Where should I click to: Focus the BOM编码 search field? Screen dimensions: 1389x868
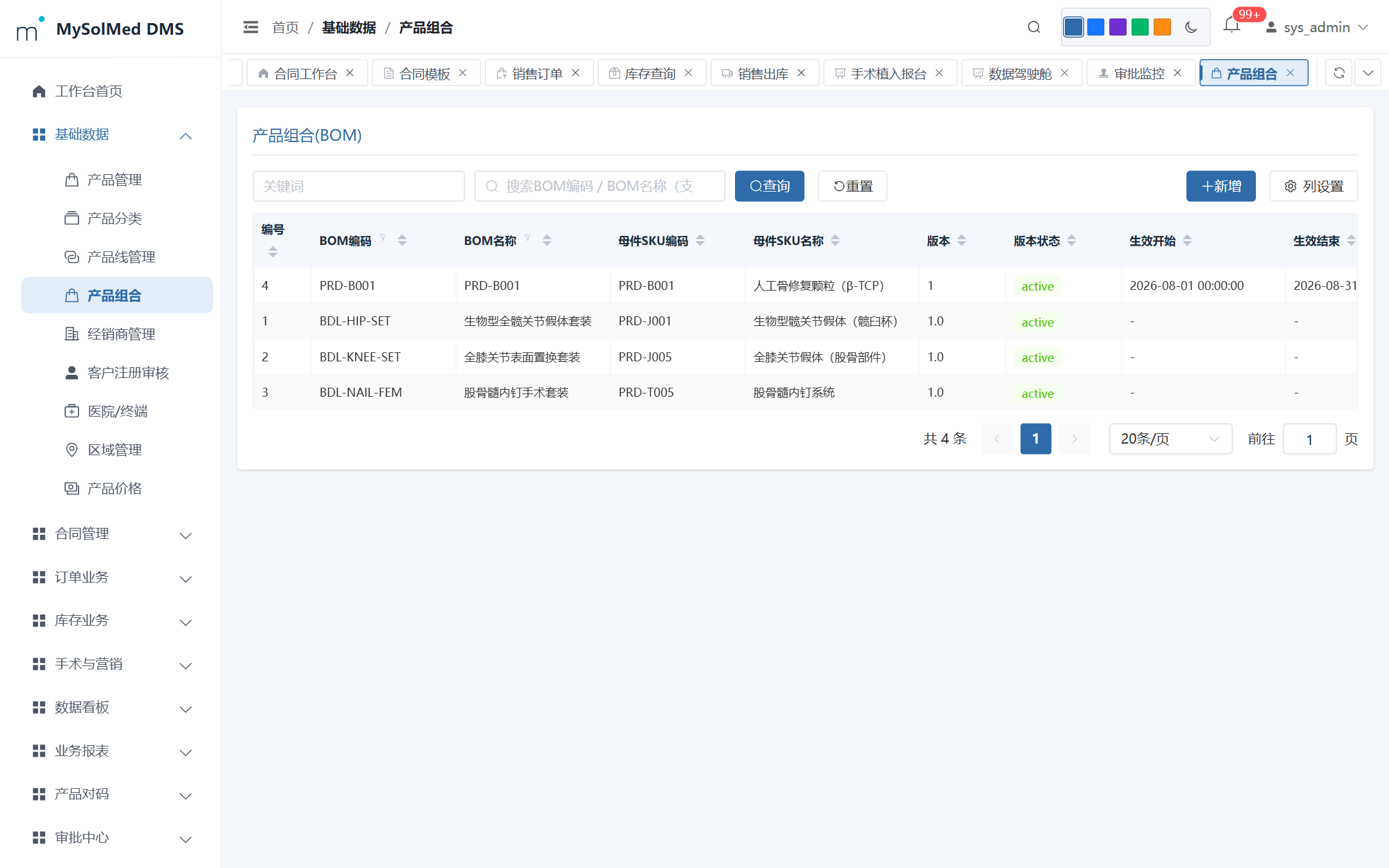click(x=600, y=186)
